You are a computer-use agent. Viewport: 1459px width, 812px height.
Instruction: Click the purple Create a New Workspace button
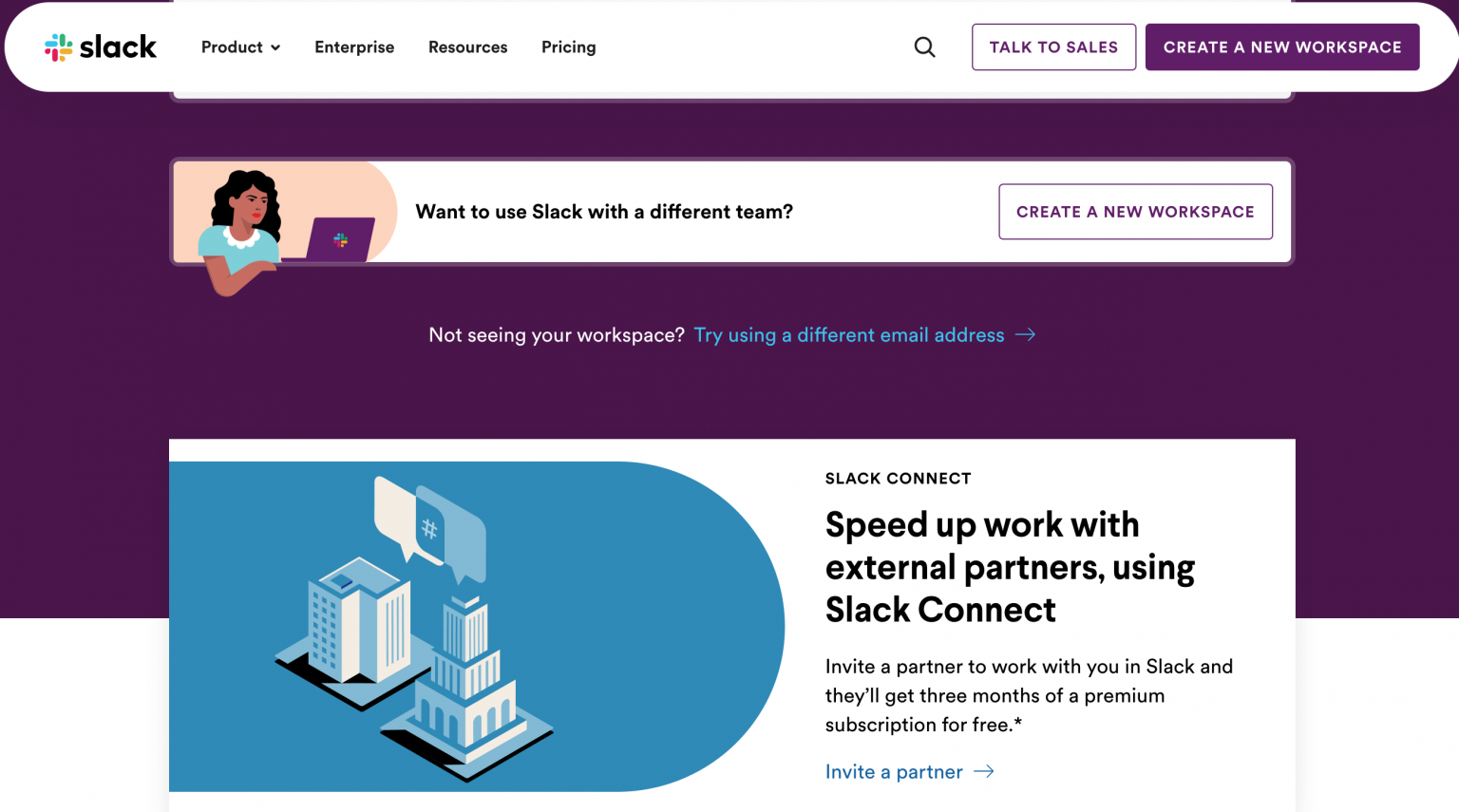point(1282,46)
